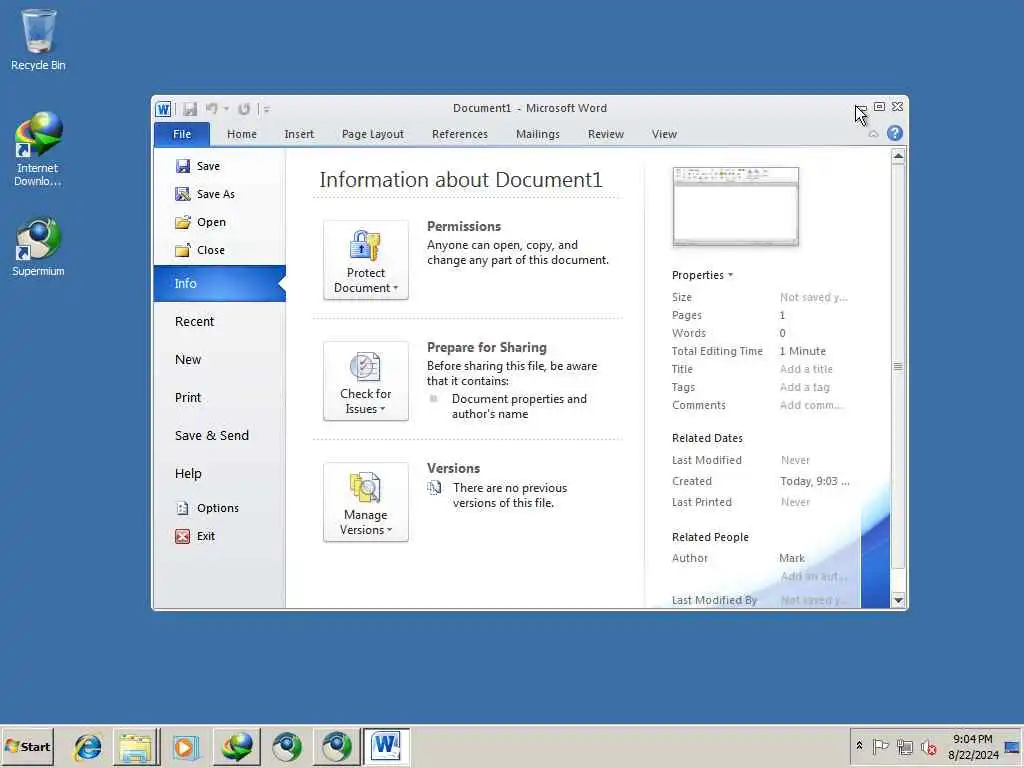Open Windows Media Player from taskbar
Screen dimensions: 1024x768
[185, 746]
